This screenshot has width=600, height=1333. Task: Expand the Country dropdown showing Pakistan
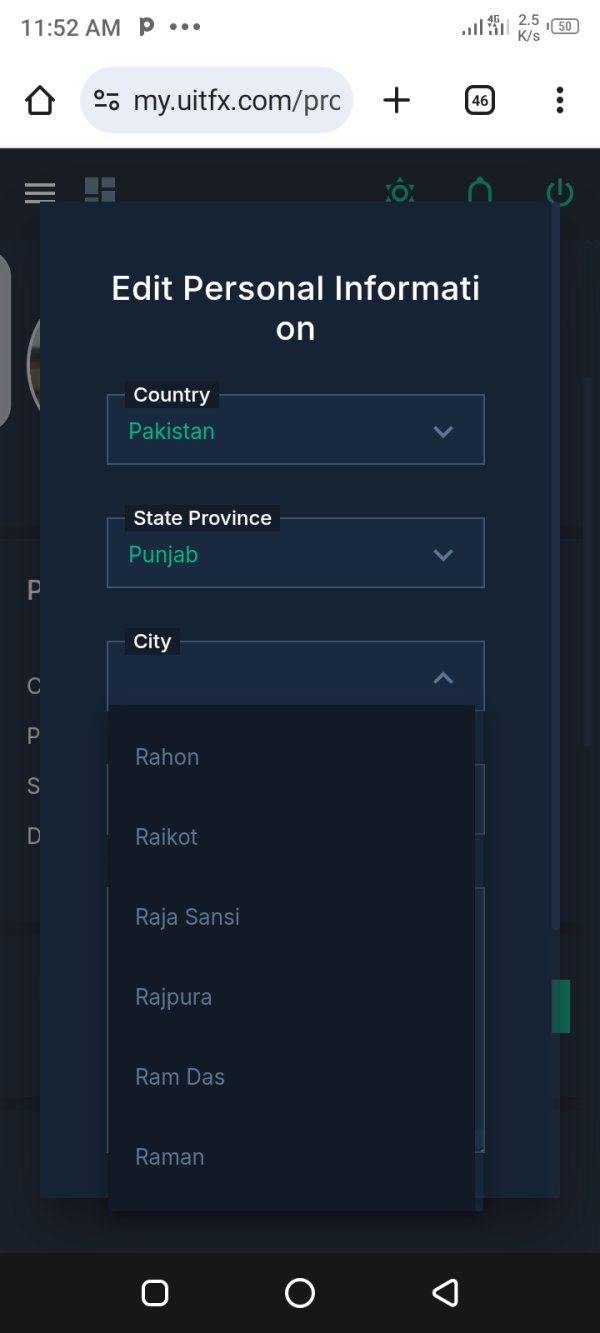coord(296,431)
